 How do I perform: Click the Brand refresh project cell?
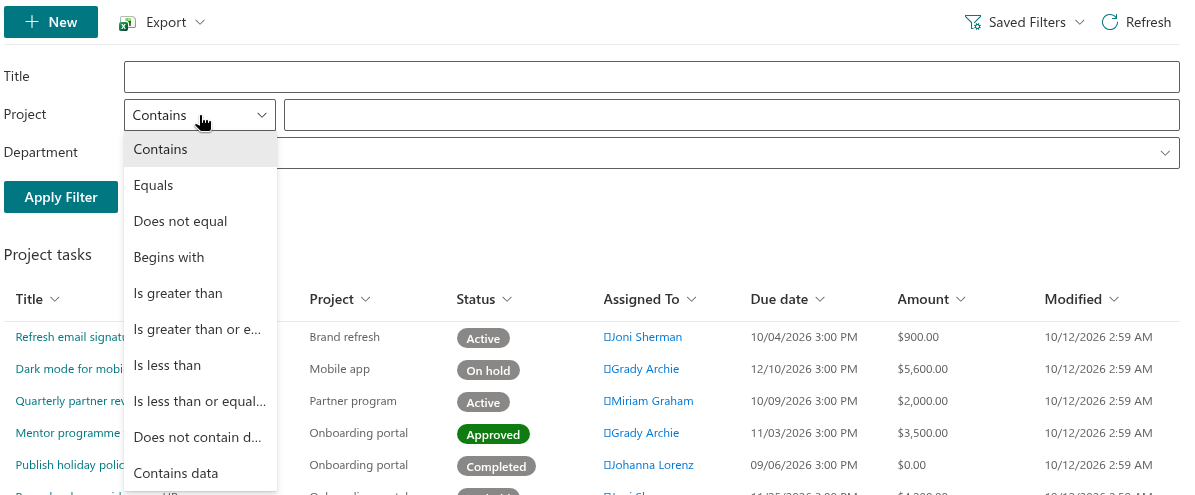tap(344, 337)
